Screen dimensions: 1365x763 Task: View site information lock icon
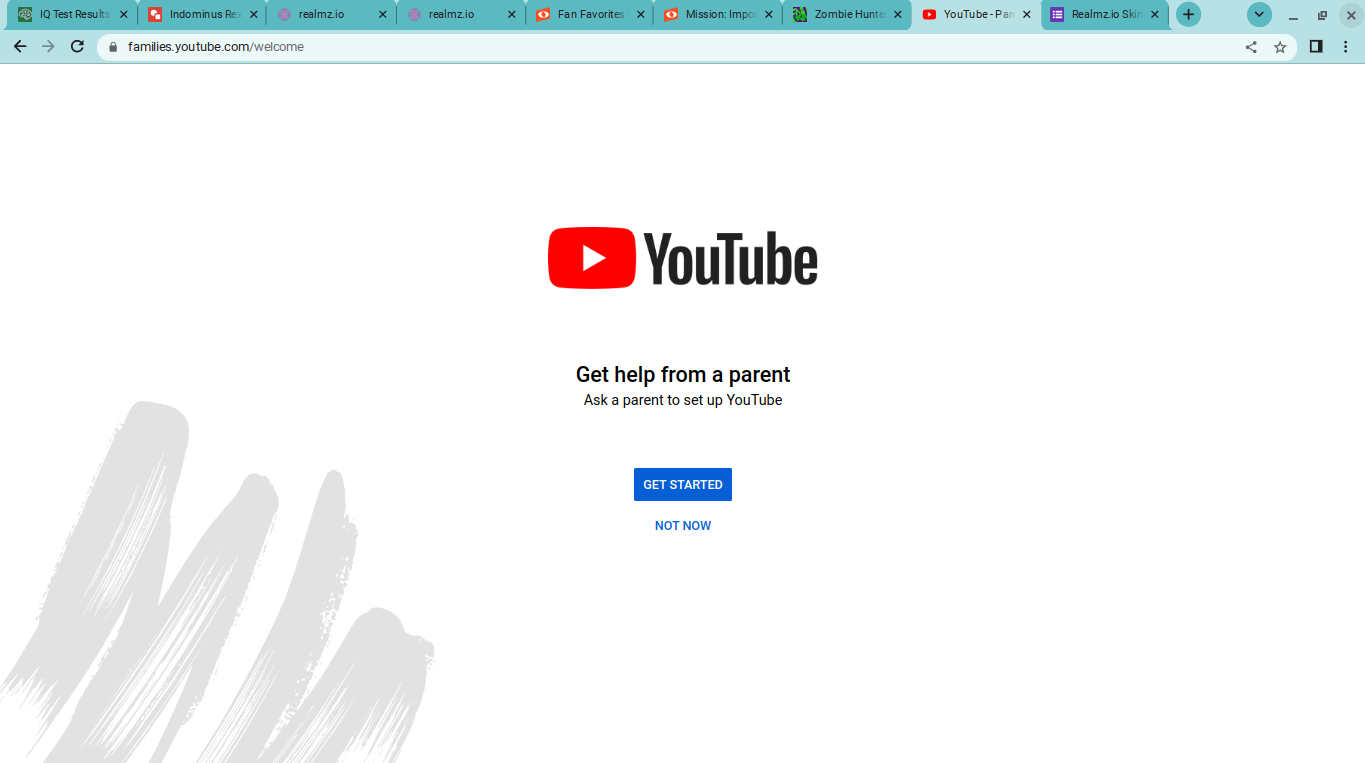(x=113, y=47)
